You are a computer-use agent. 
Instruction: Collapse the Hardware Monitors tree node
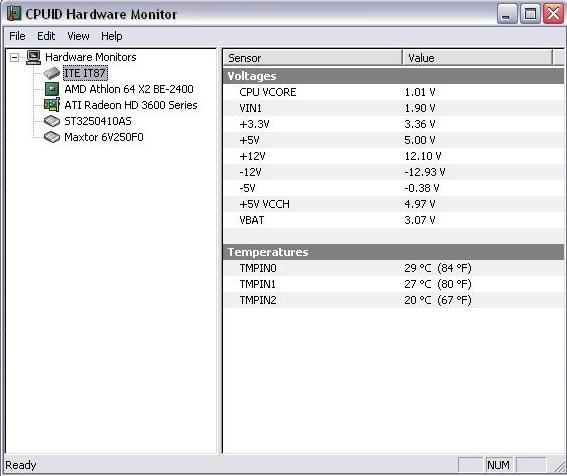(x=14, y=58)
